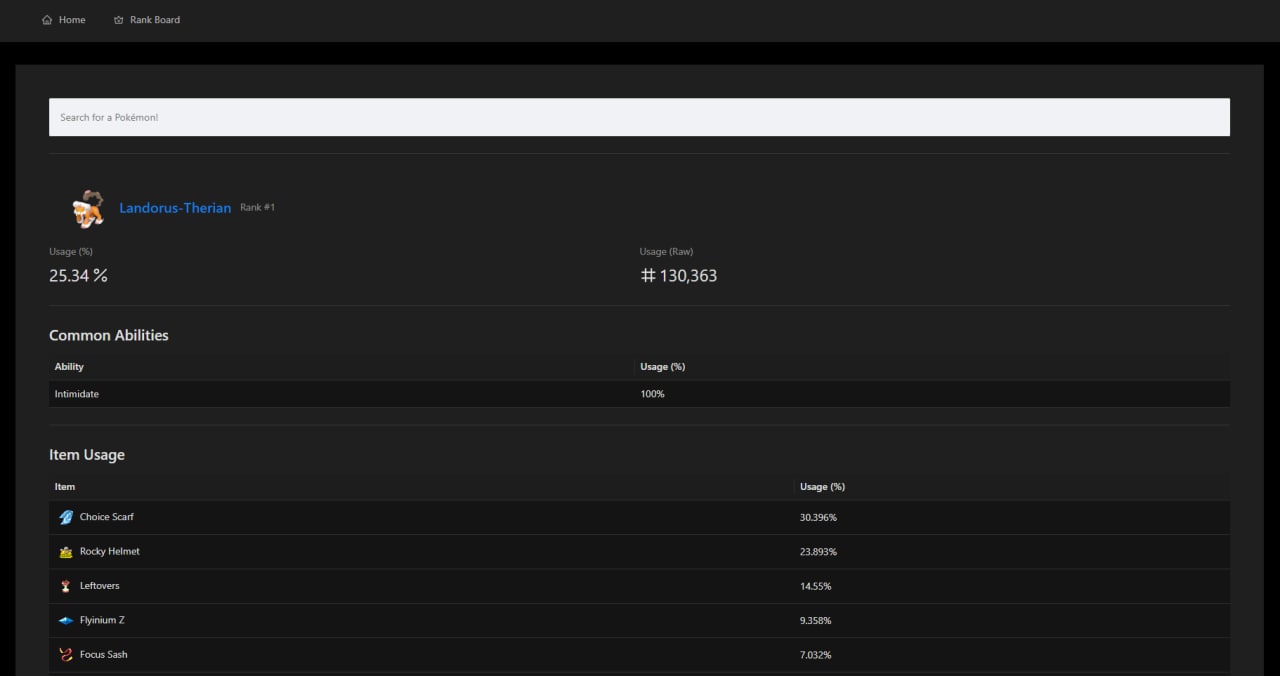Open the Landorus-Therian name link

[175, 208]
